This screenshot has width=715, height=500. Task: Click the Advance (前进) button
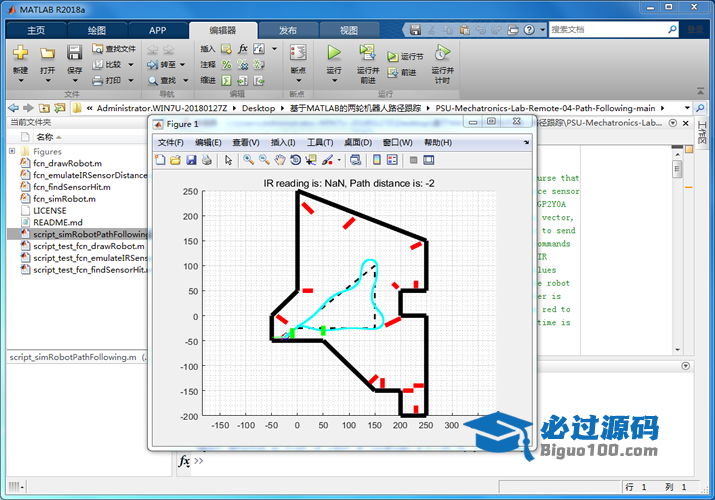click(402, 72)
